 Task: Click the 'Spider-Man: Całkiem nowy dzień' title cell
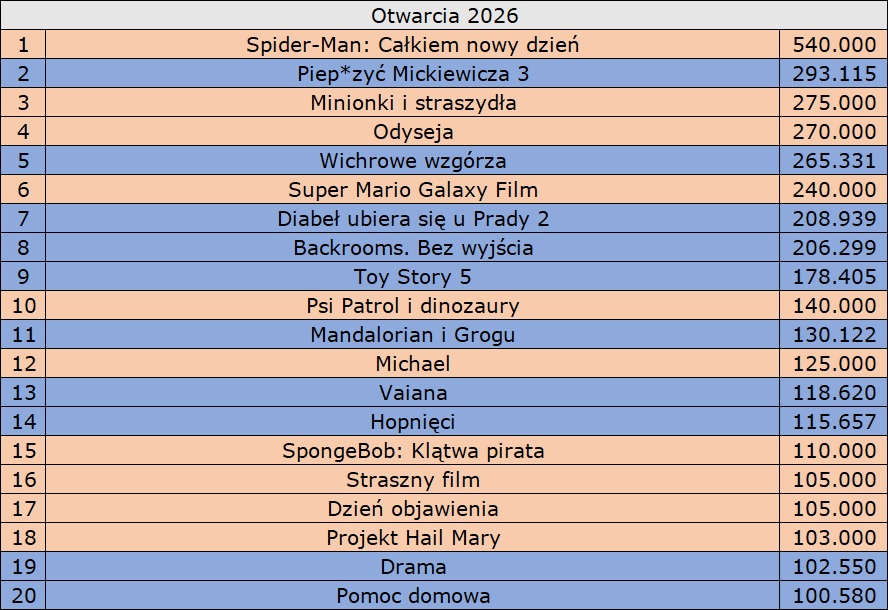pos(412,44)
